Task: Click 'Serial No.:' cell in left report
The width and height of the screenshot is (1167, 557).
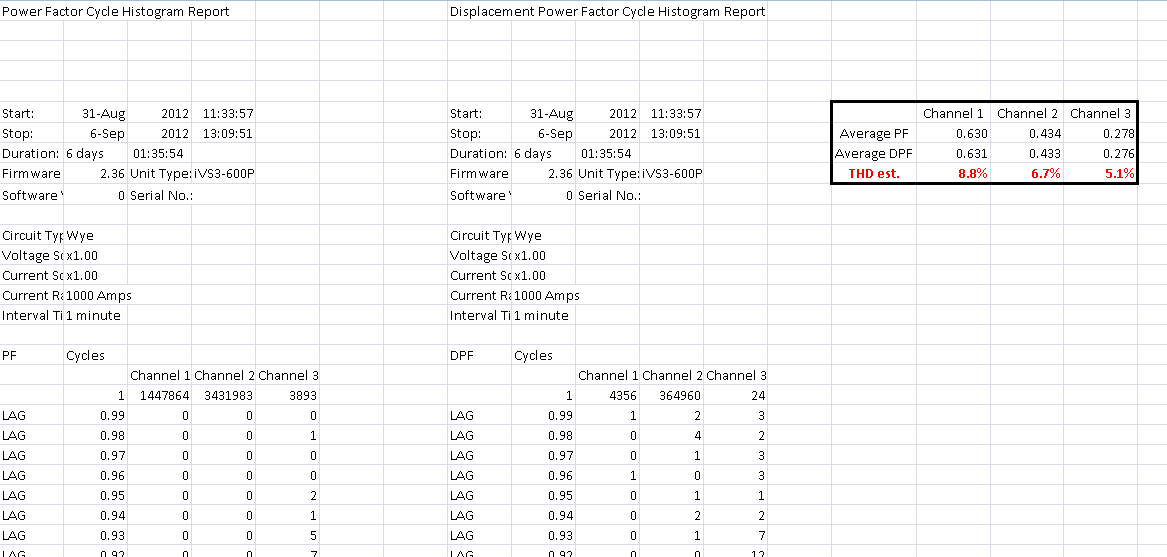Action: click(162, 195)
